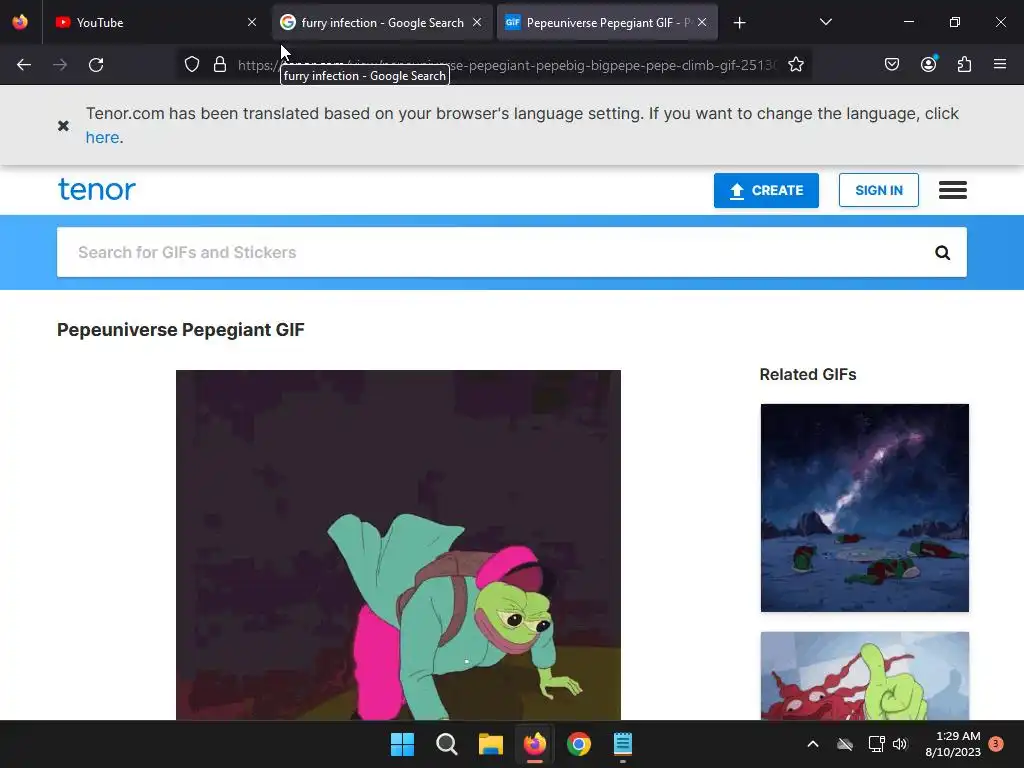
Task: View site security padlock info
Action: (220, 65)
